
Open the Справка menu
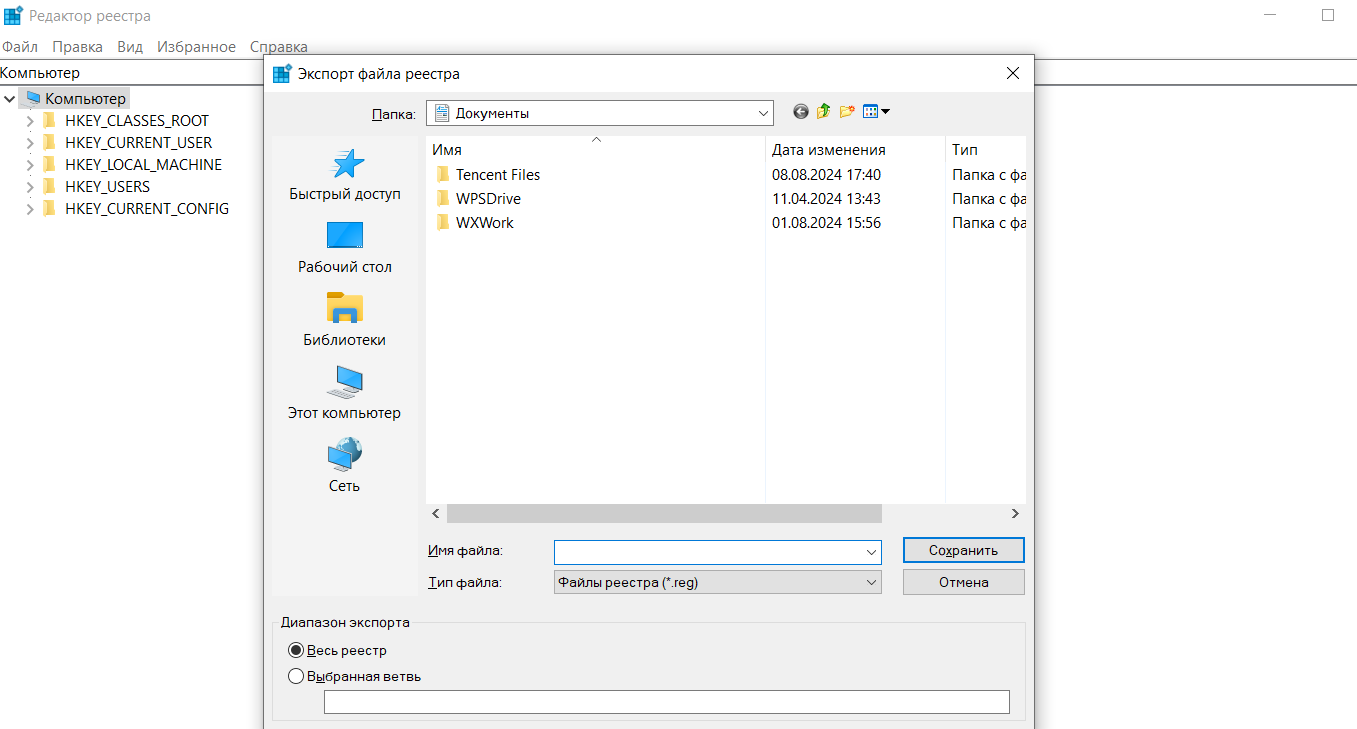[x=279, y=47]
